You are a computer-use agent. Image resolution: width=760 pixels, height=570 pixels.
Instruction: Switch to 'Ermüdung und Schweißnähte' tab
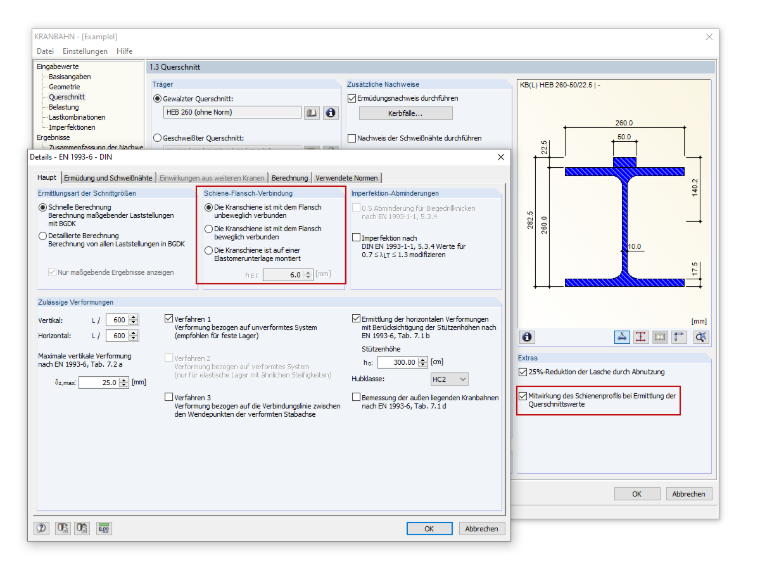pos(108,178)
